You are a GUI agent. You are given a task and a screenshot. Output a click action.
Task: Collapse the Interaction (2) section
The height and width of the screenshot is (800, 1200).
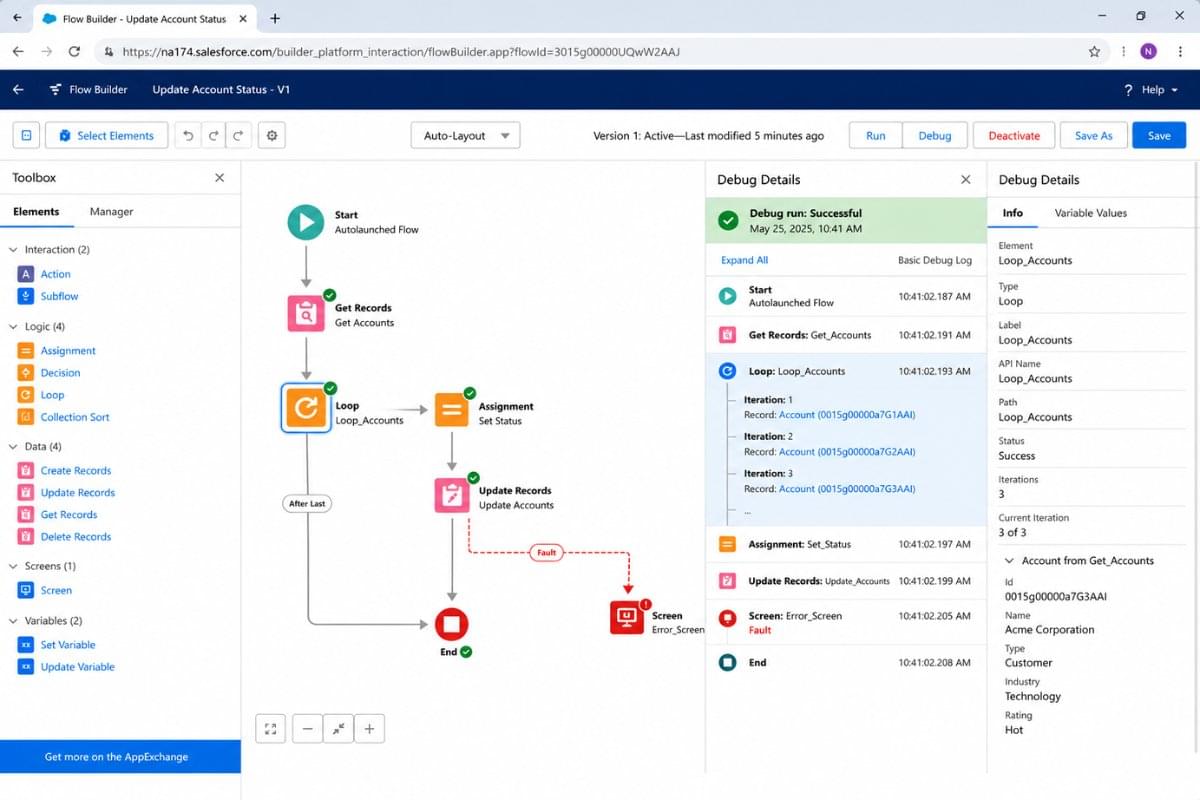click(13, 250)
